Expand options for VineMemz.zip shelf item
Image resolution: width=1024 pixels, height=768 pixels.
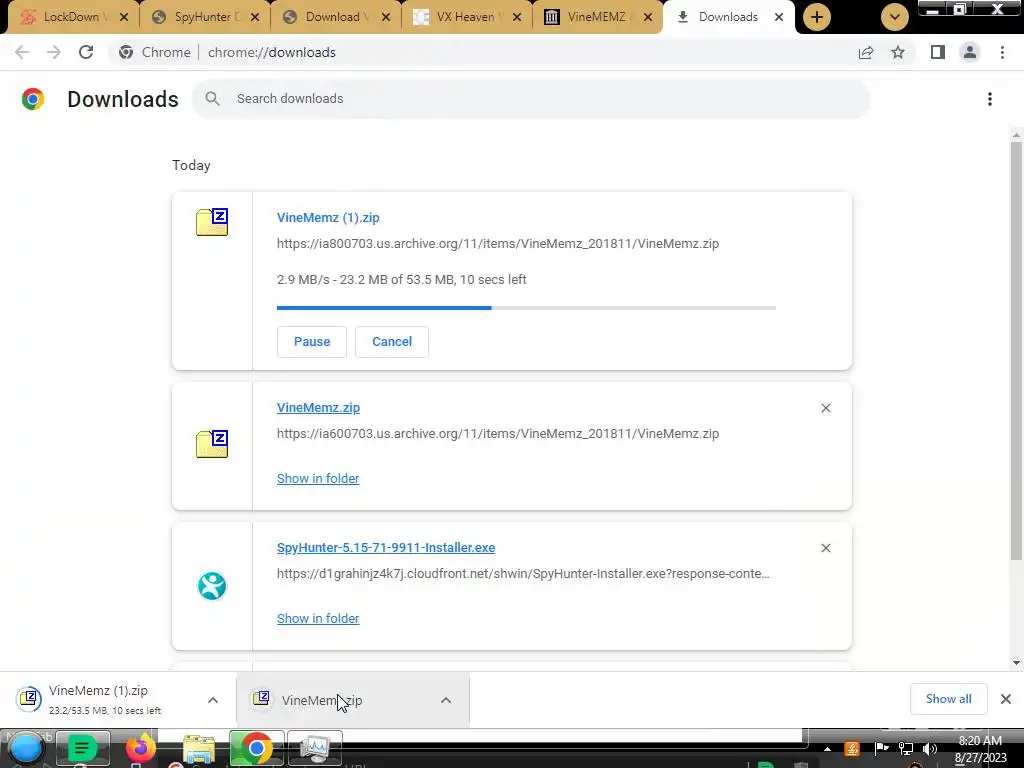point(446,700)
